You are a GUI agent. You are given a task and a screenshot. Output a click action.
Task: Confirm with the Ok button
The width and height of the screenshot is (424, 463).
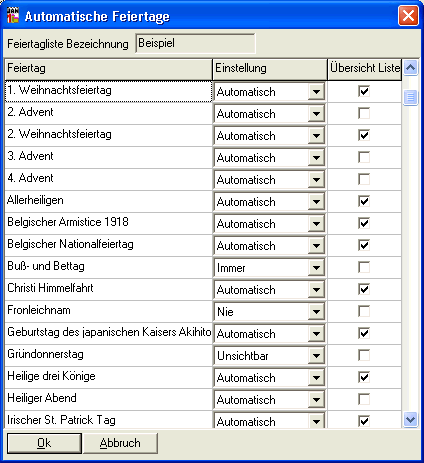[44, 443]
